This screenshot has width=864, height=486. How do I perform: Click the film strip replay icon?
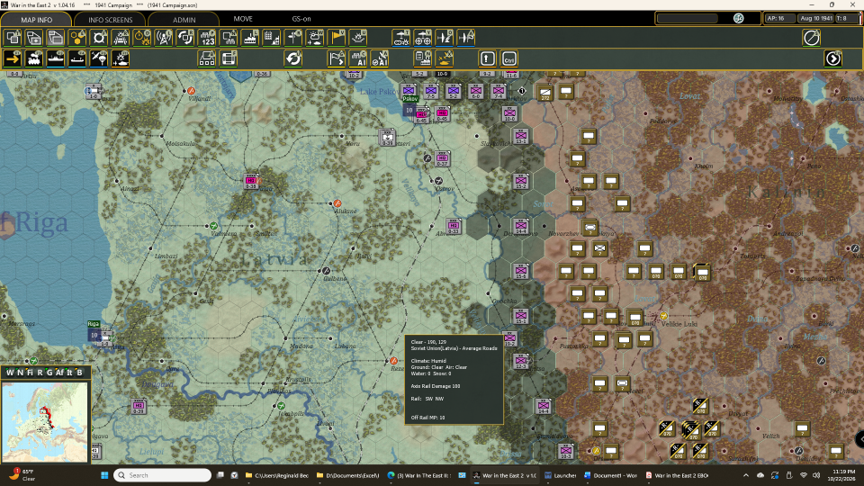click(x=229, y=58)
